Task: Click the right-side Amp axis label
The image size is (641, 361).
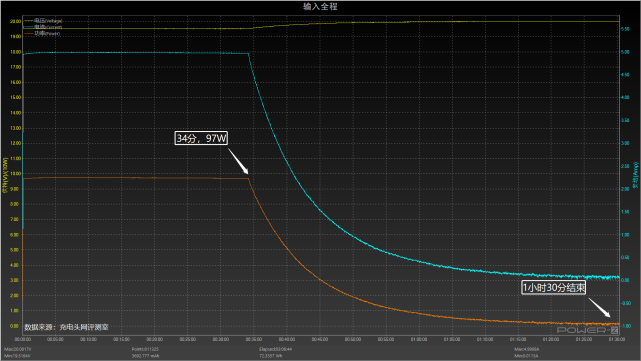Action: pyautogui.click(x=635, y=175)
